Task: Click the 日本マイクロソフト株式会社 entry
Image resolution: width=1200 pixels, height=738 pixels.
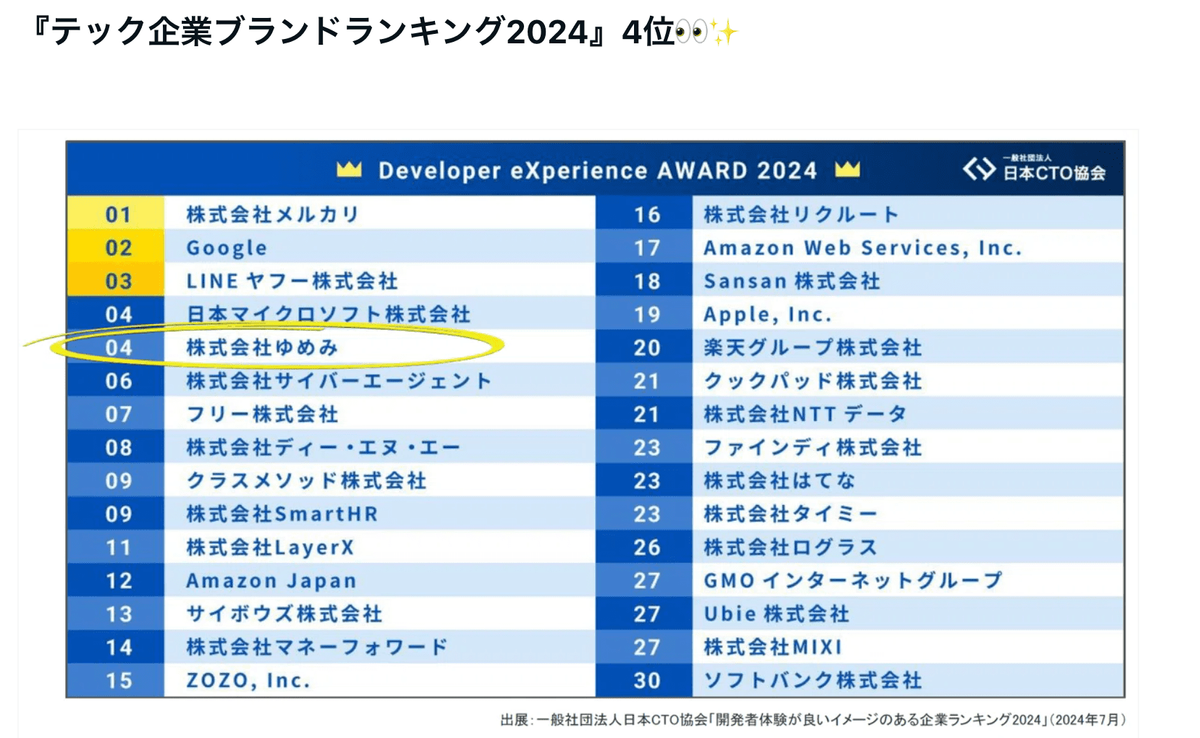Action: click(328, 314)
